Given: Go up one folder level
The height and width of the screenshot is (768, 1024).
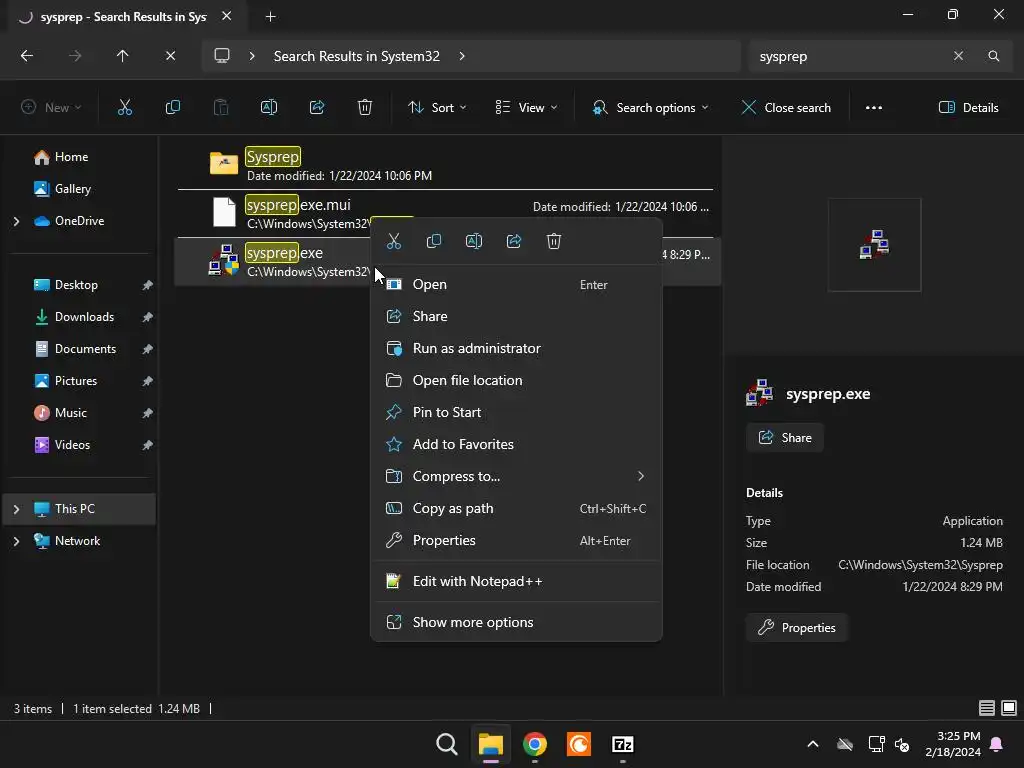Looking at the screenshot, I should [122, 56].
